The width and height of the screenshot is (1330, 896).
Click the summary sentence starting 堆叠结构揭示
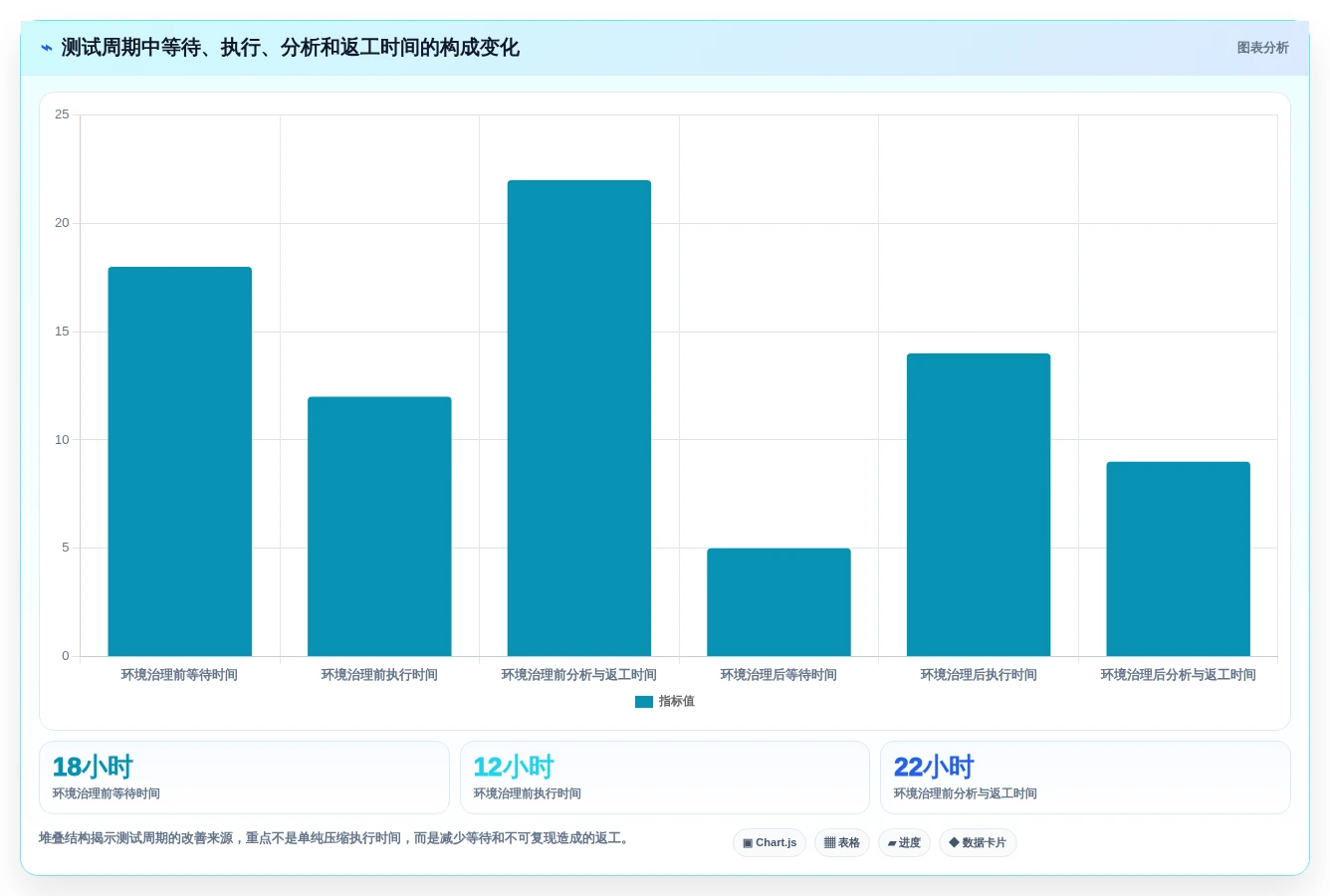(335, 838)
